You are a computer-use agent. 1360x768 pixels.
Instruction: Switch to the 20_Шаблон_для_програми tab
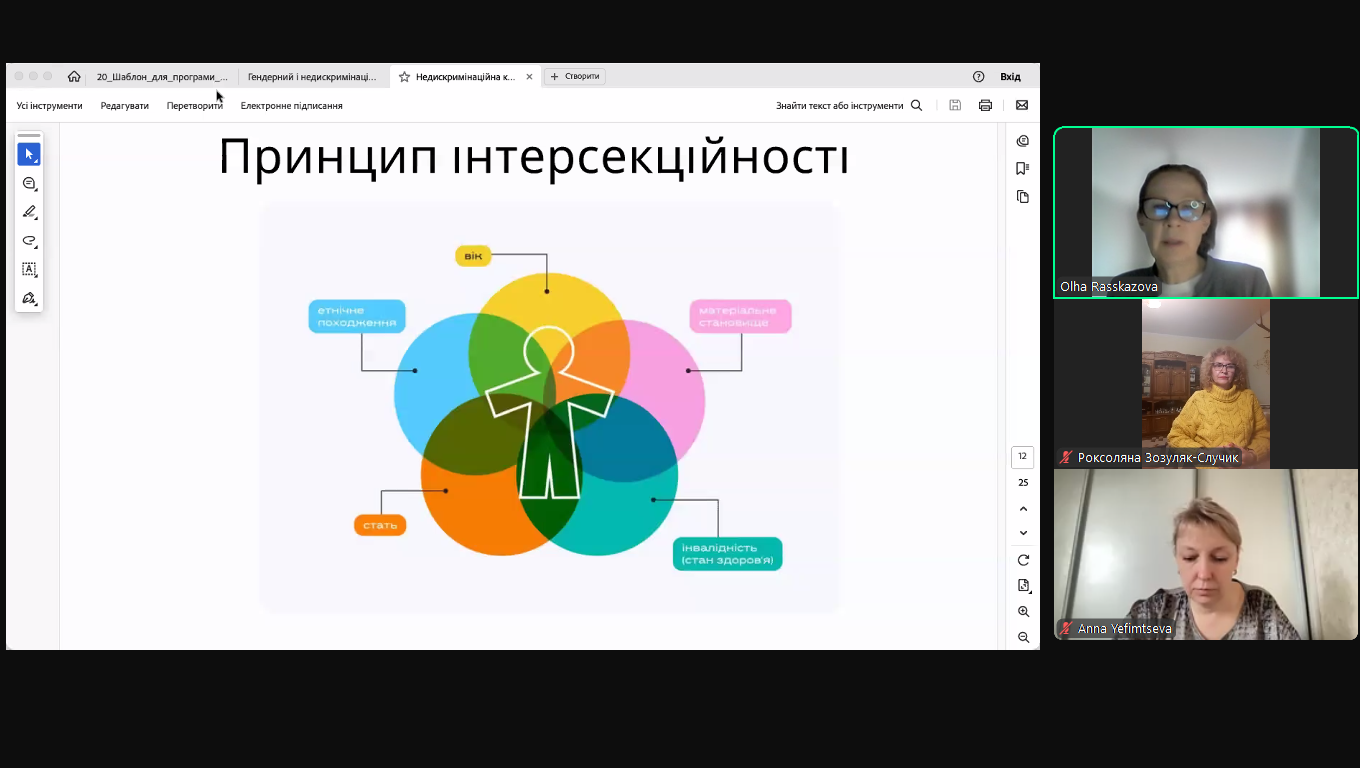[x=162, y=77]
